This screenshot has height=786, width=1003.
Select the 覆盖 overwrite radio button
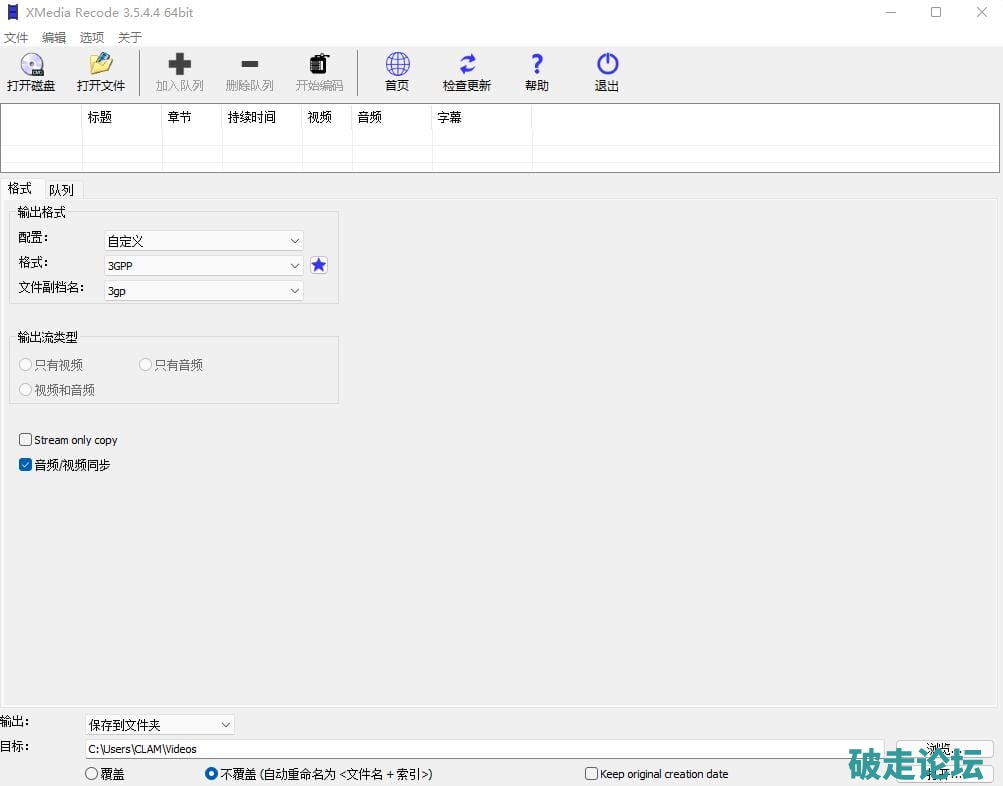92,774
